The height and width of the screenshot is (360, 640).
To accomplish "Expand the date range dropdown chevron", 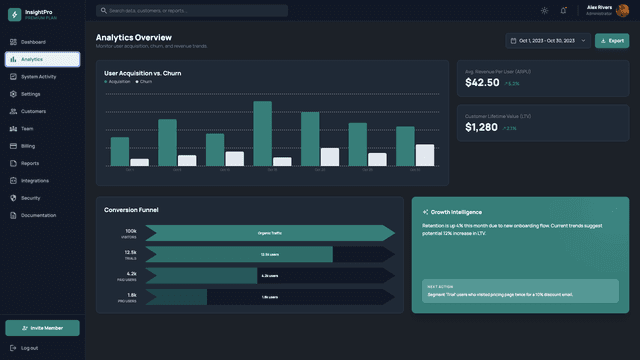I will [x=583, y=41].
